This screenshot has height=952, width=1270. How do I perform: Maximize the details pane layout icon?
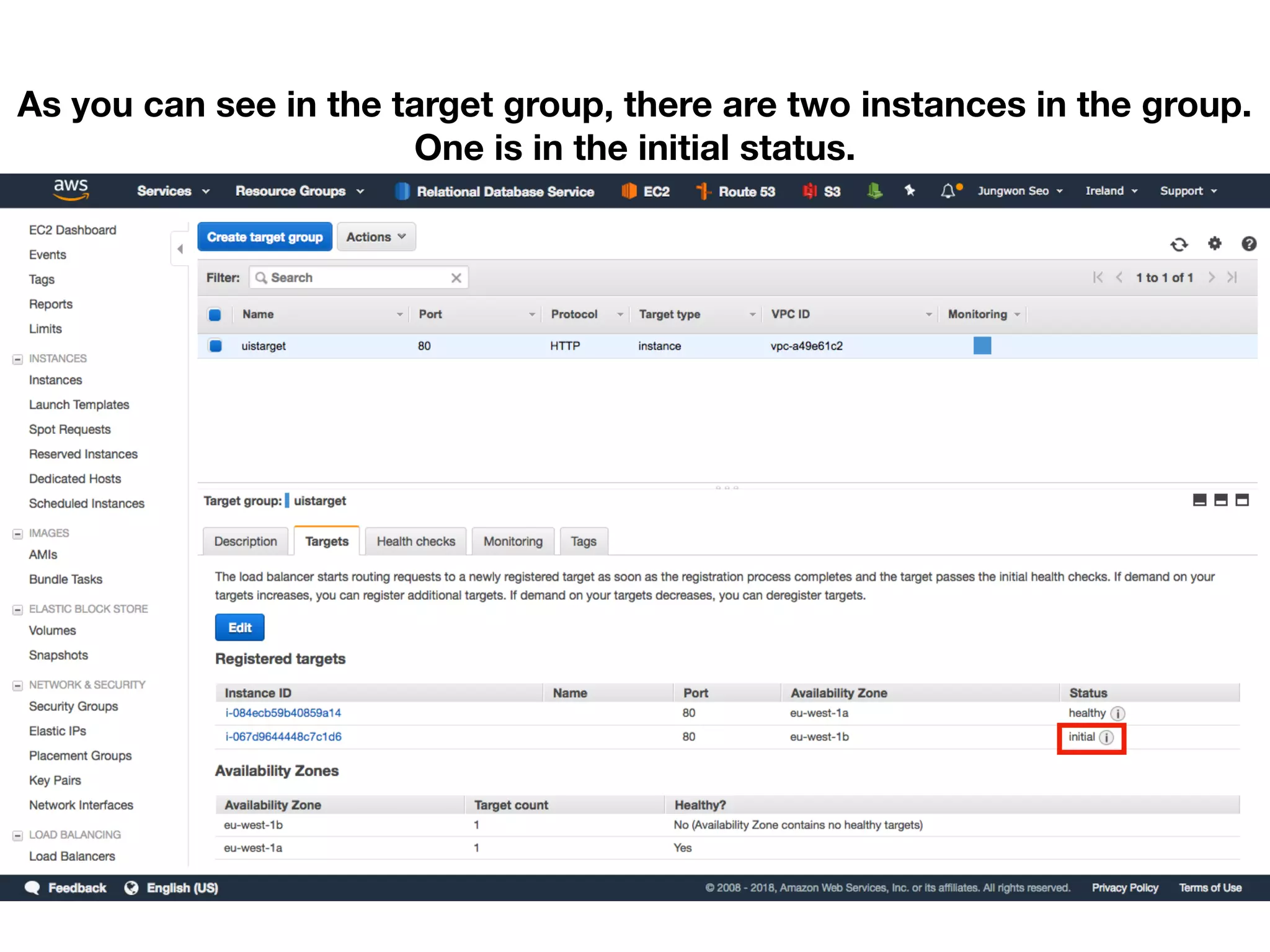pyautogui.click(x=1241, y=500)
